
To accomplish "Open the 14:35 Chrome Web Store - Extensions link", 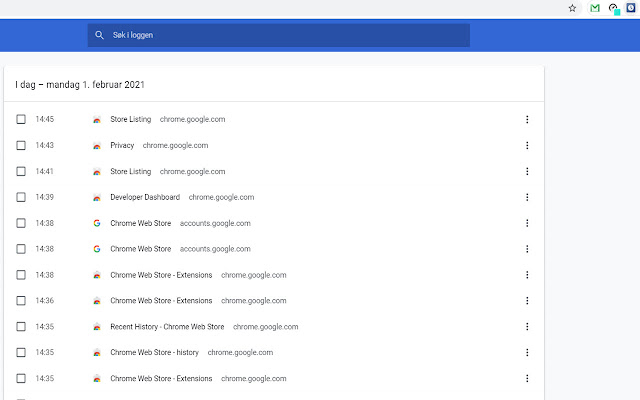I will [161, 378].
